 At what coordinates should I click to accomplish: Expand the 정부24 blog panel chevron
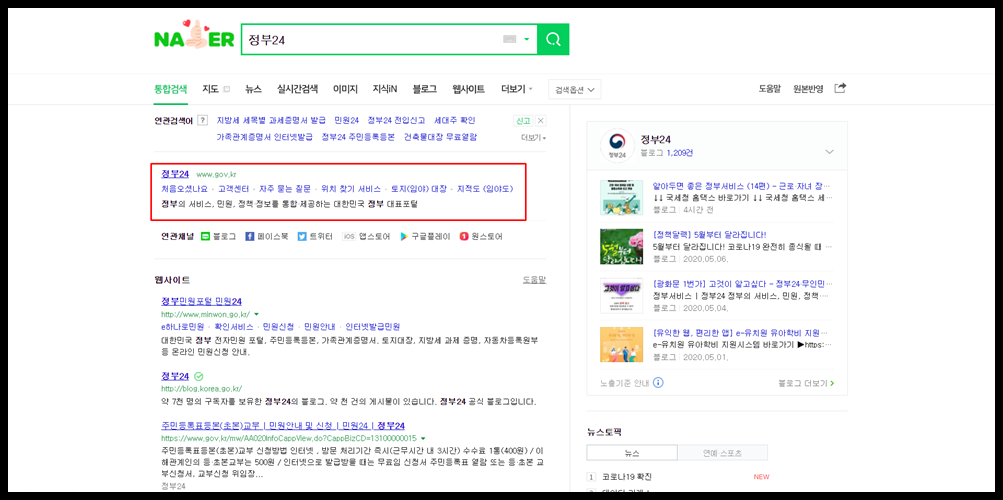[x=830, y=152]
